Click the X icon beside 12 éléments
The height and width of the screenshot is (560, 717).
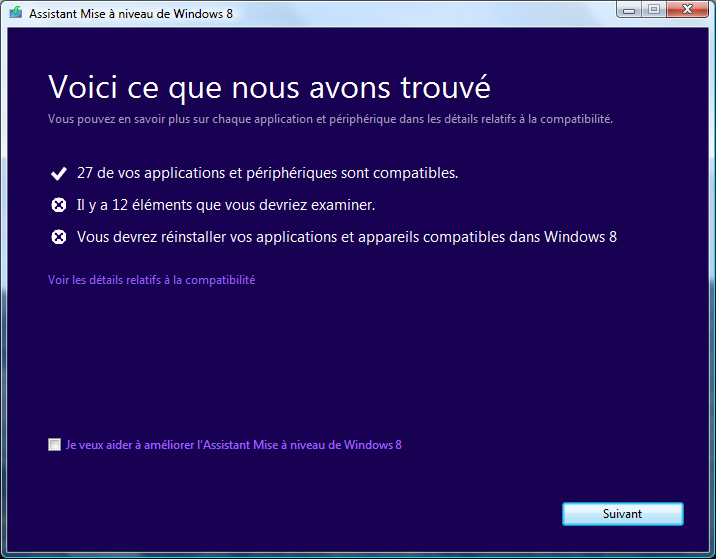59,205
